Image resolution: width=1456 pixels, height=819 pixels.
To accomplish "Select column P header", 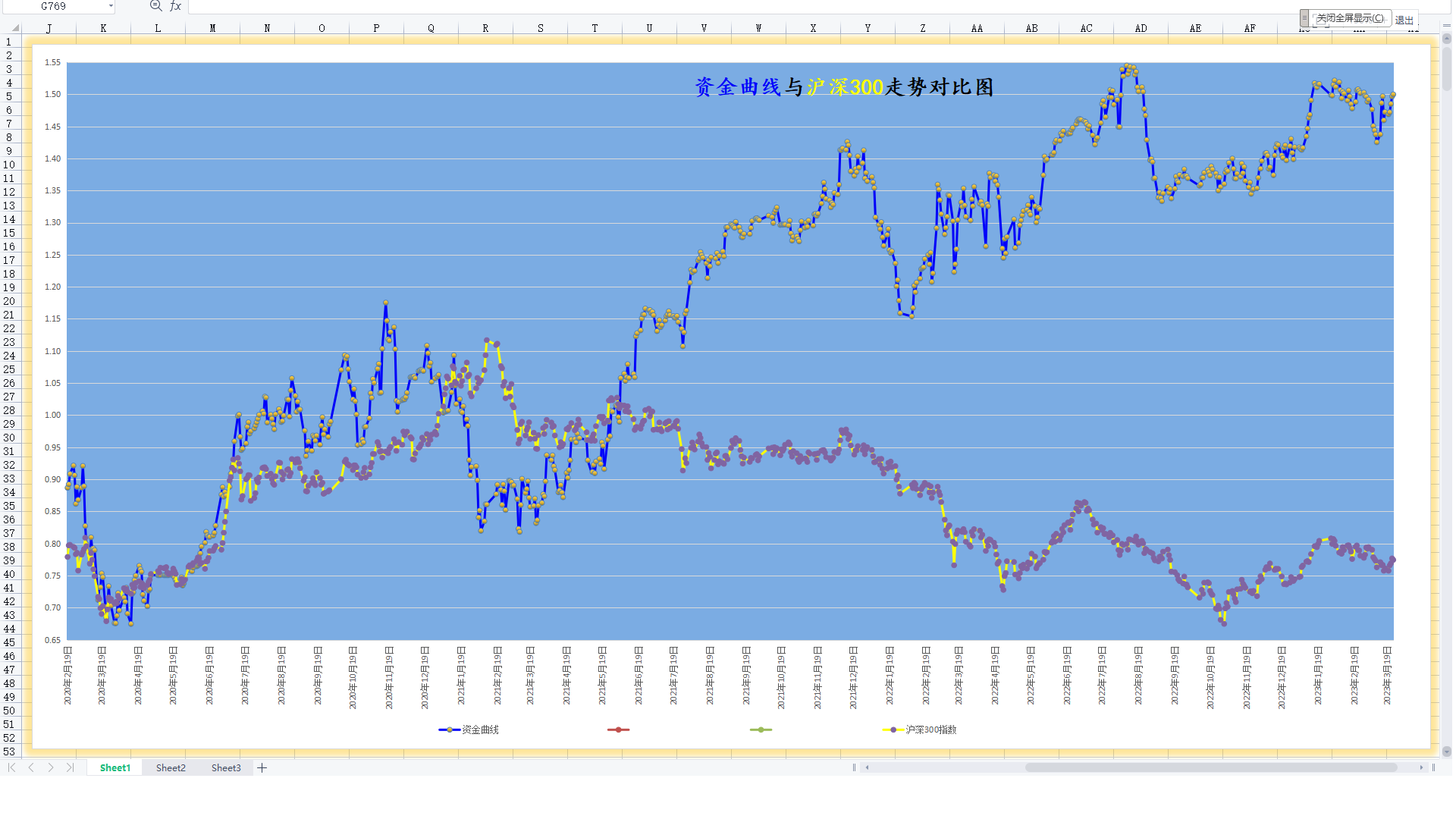I will (376, 28).
